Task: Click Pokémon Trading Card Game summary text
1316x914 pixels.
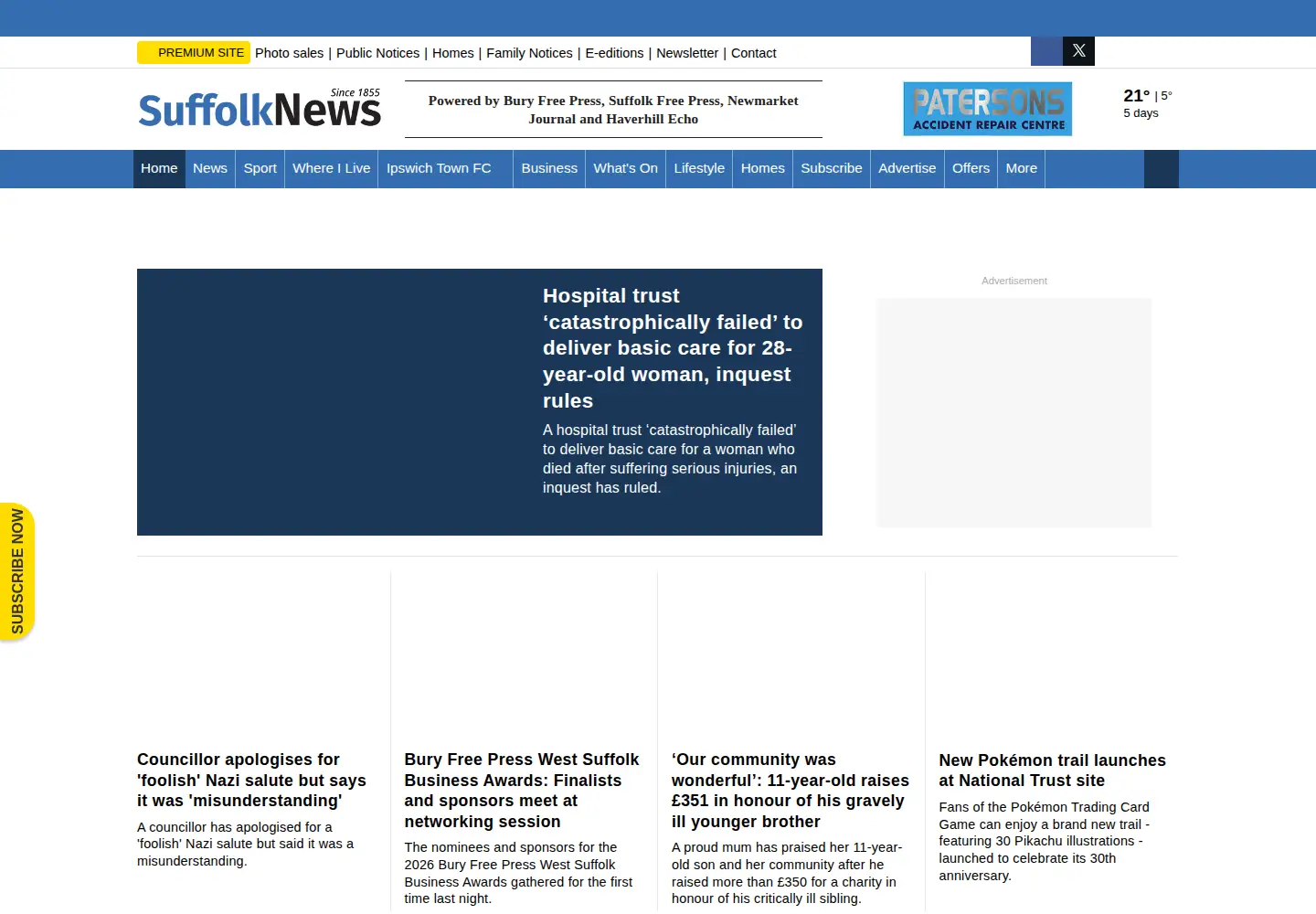Action: [x=1044, y=841]
